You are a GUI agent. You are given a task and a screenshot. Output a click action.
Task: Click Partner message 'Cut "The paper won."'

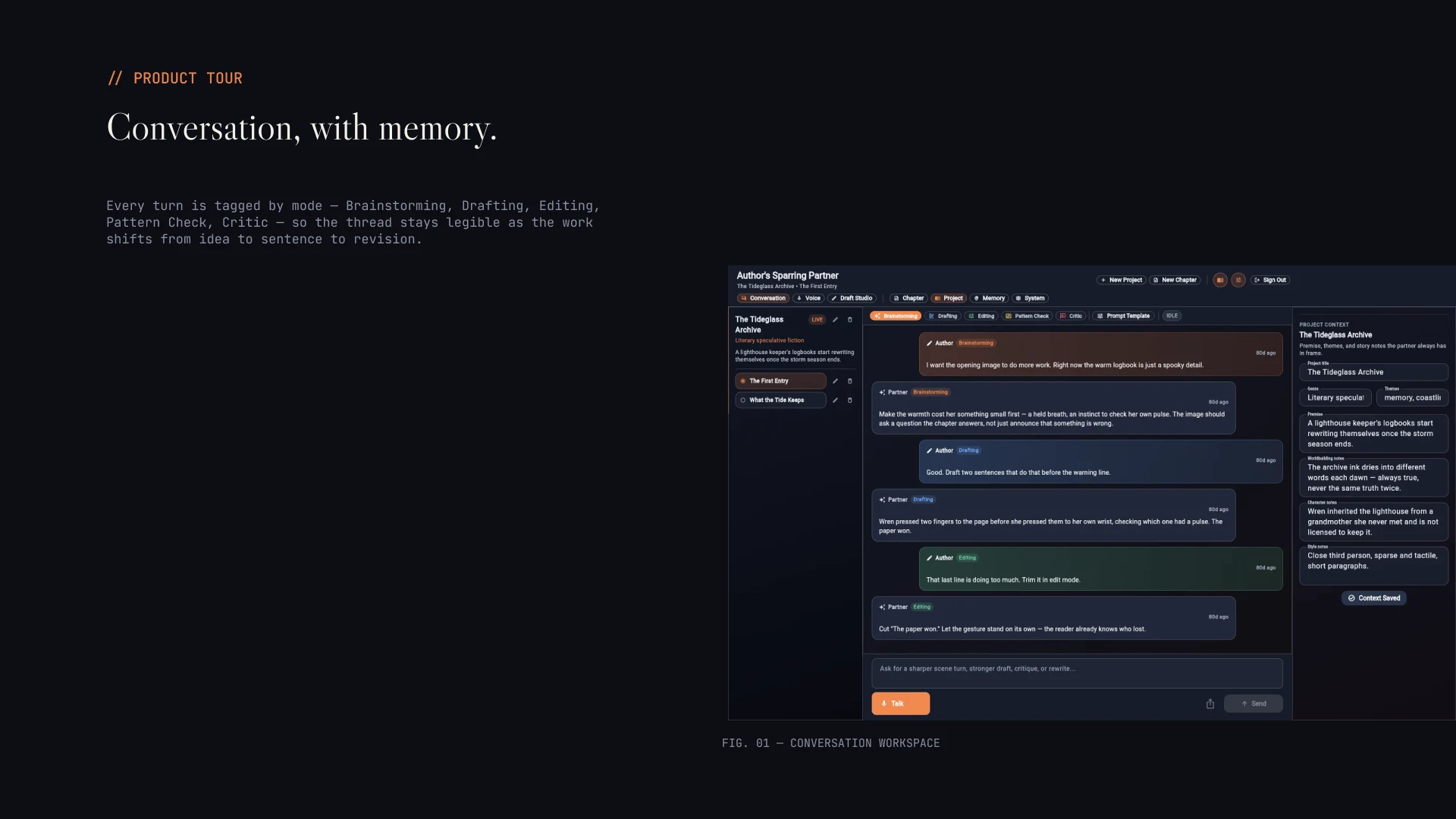tap(1053, 618)
